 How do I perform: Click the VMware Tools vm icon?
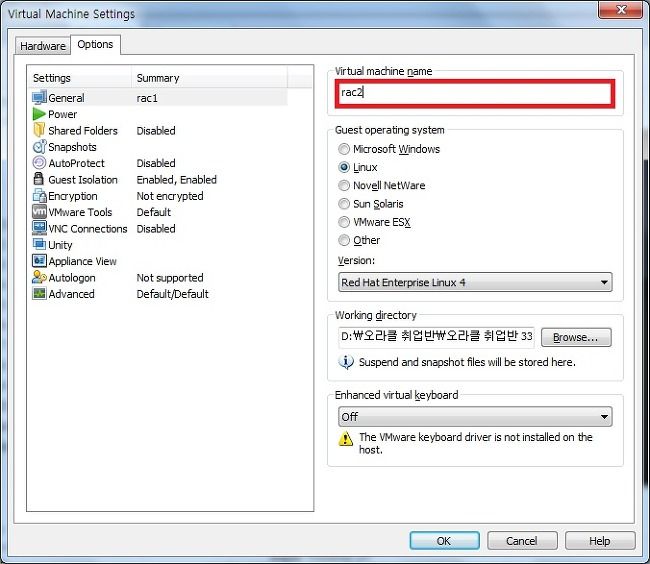[x=39, y=212]
